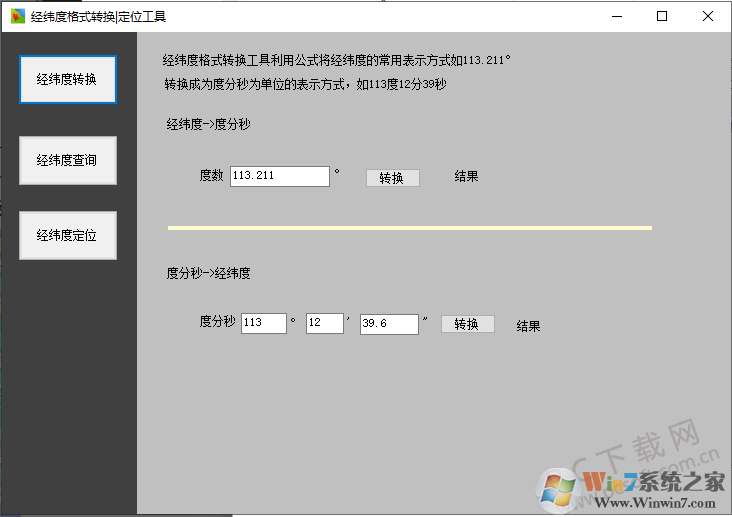Viewport: 732px width, 517px height.
Task: Click the 结果 label beside the 度数 row
Action: click(x=466, y=177)
